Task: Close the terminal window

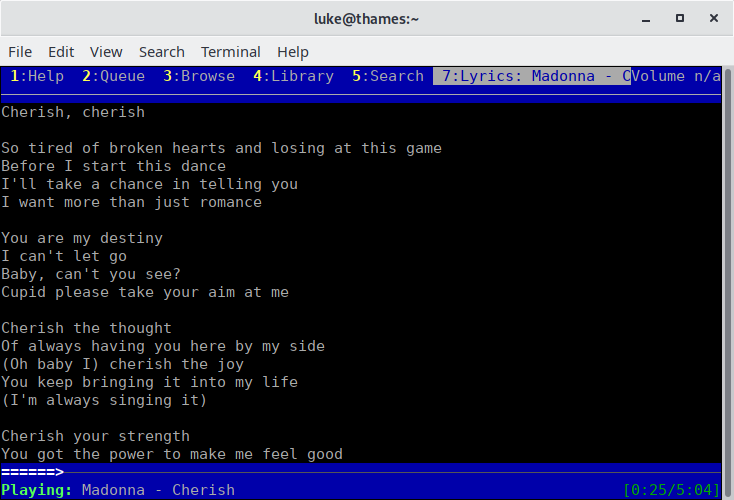Action: 713,18
